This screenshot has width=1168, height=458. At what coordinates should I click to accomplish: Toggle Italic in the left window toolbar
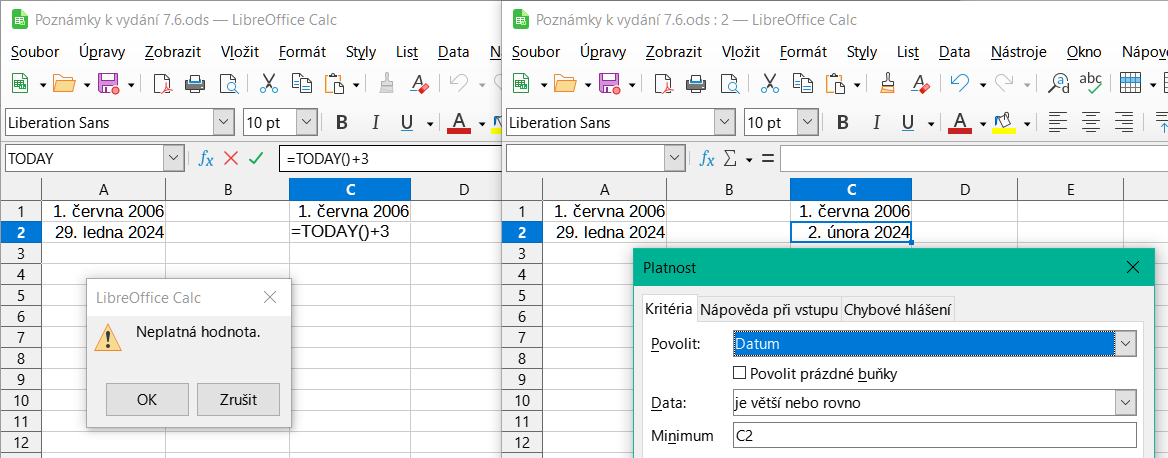376,123
